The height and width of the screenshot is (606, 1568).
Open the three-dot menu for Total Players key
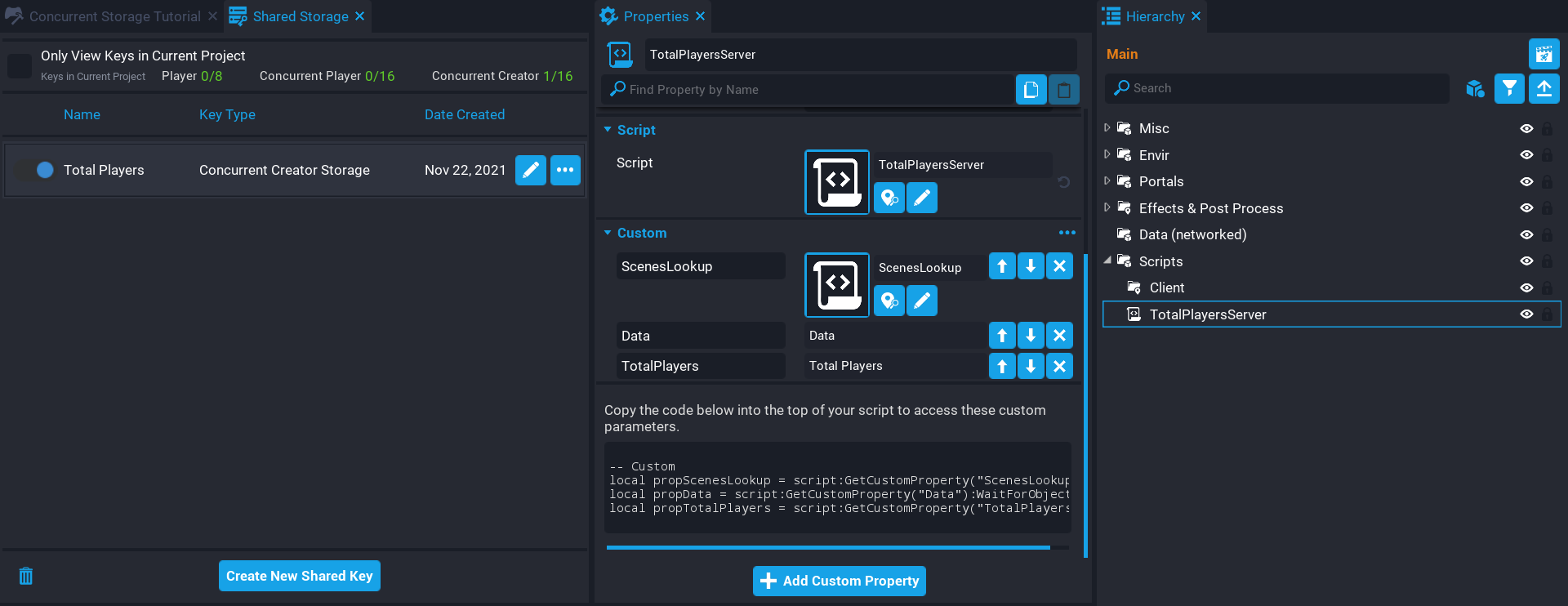coord(565,170)
